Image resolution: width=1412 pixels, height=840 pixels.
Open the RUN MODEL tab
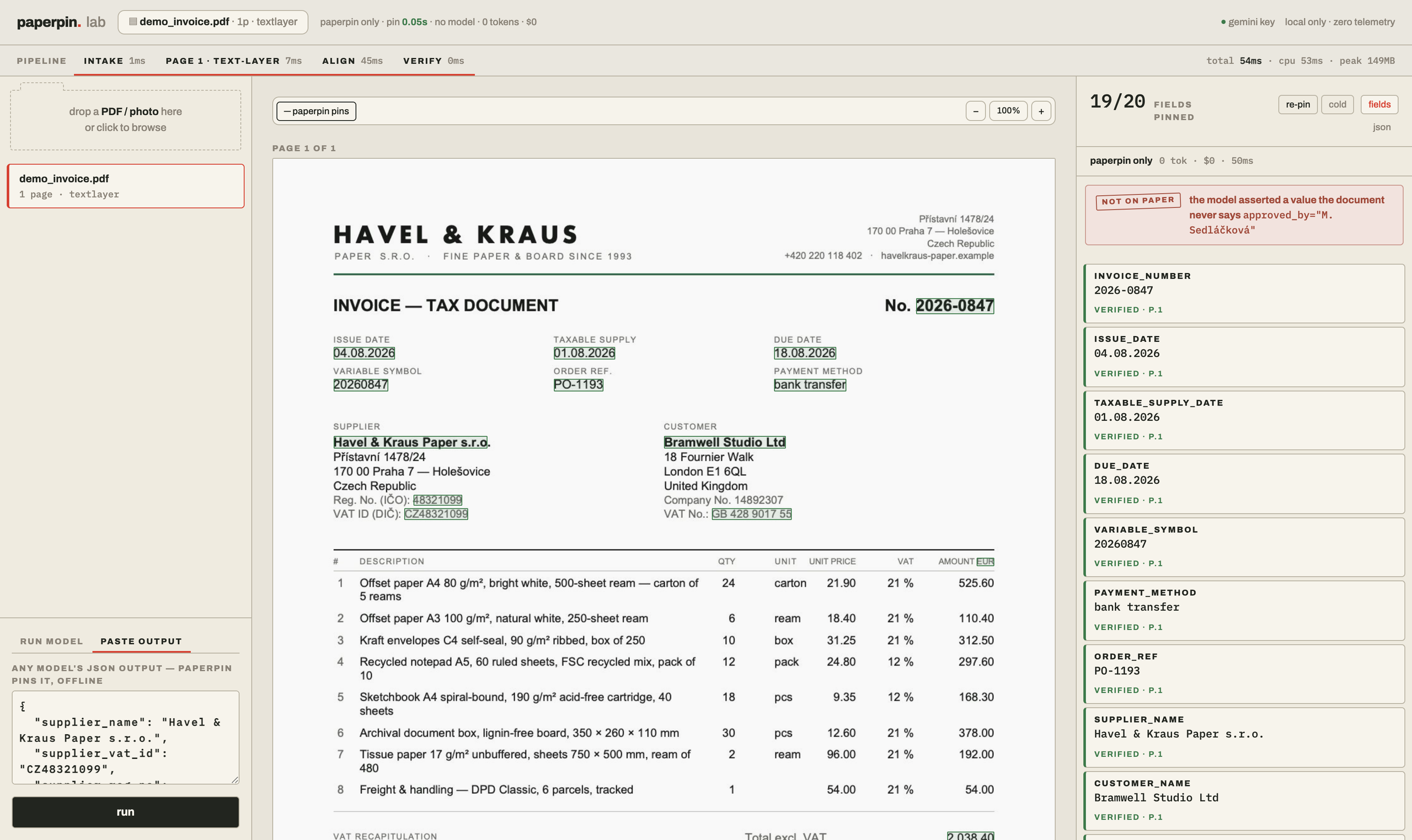51,641
